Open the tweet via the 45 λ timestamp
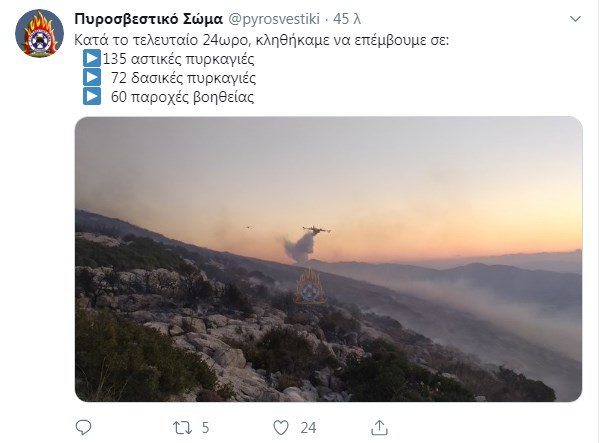The image size is (600, 443). pos(347,19)
